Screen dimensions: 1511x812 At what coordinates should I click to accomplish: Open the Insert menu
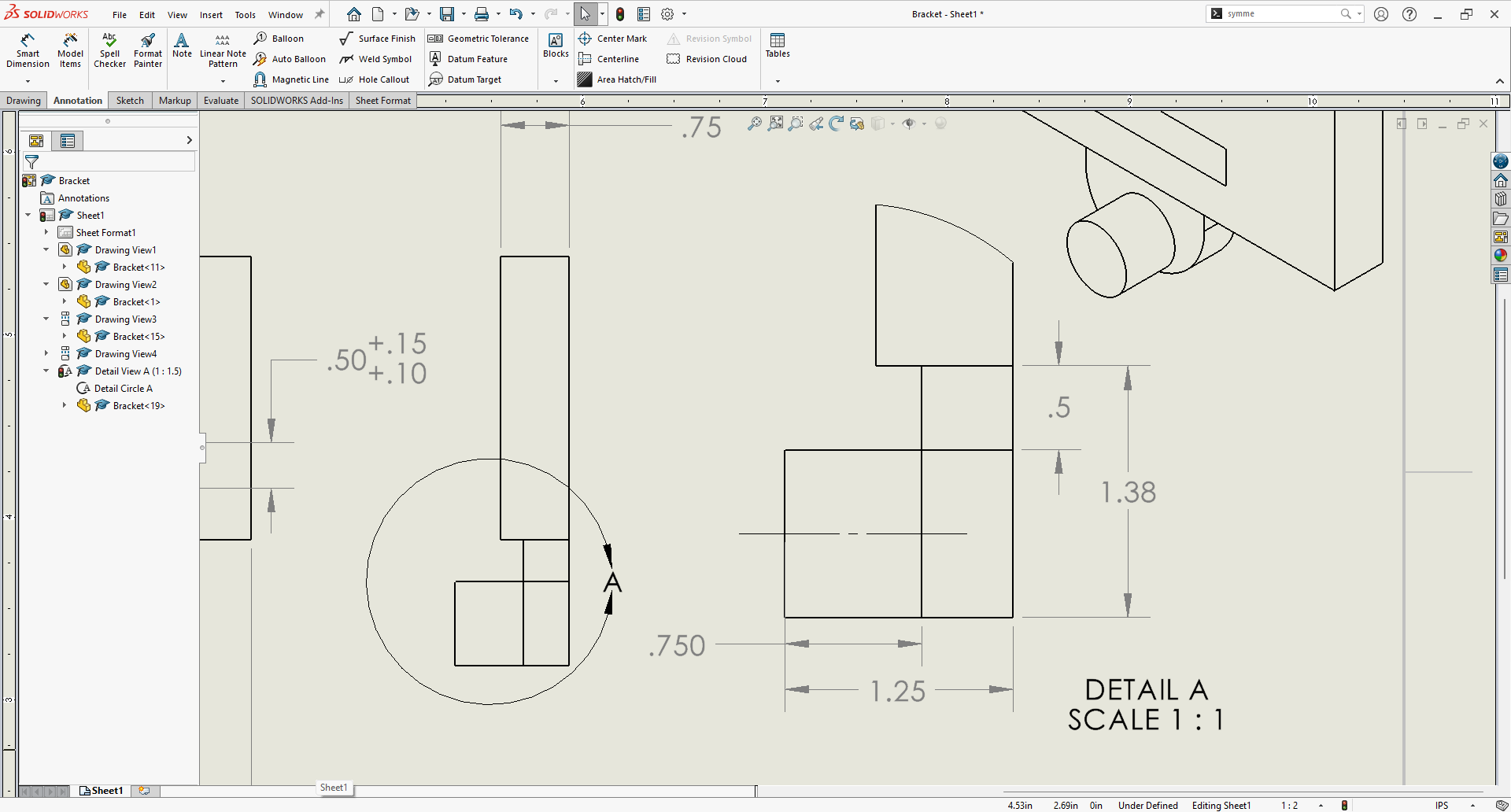(x=211, y=15)
